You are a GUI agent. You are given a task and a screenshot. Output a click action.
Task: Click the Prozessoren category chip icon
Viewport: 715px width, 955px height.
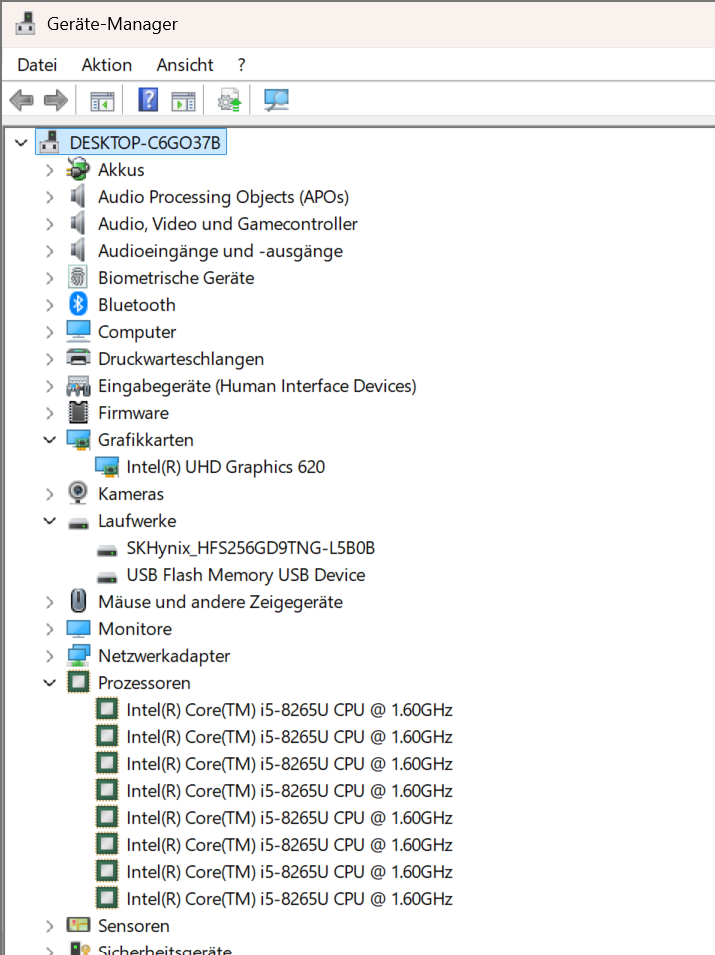click(x=78, y=682)
